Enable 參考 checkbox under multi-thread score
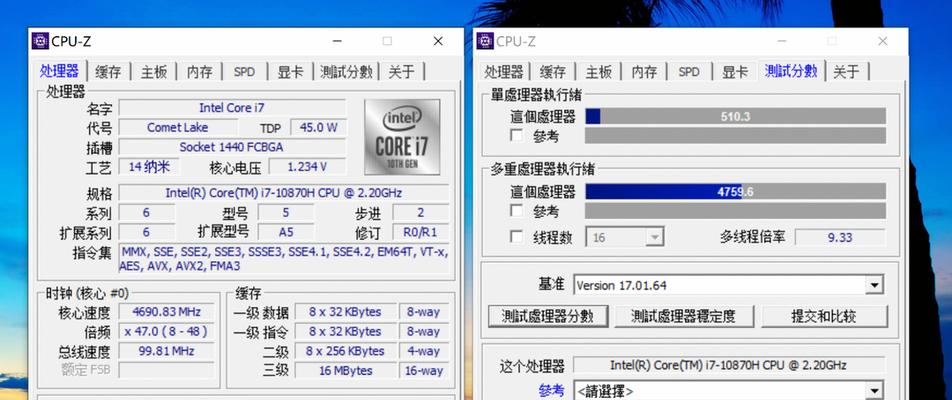This screenshot has height=400, width=952. (x=517, y=211)
